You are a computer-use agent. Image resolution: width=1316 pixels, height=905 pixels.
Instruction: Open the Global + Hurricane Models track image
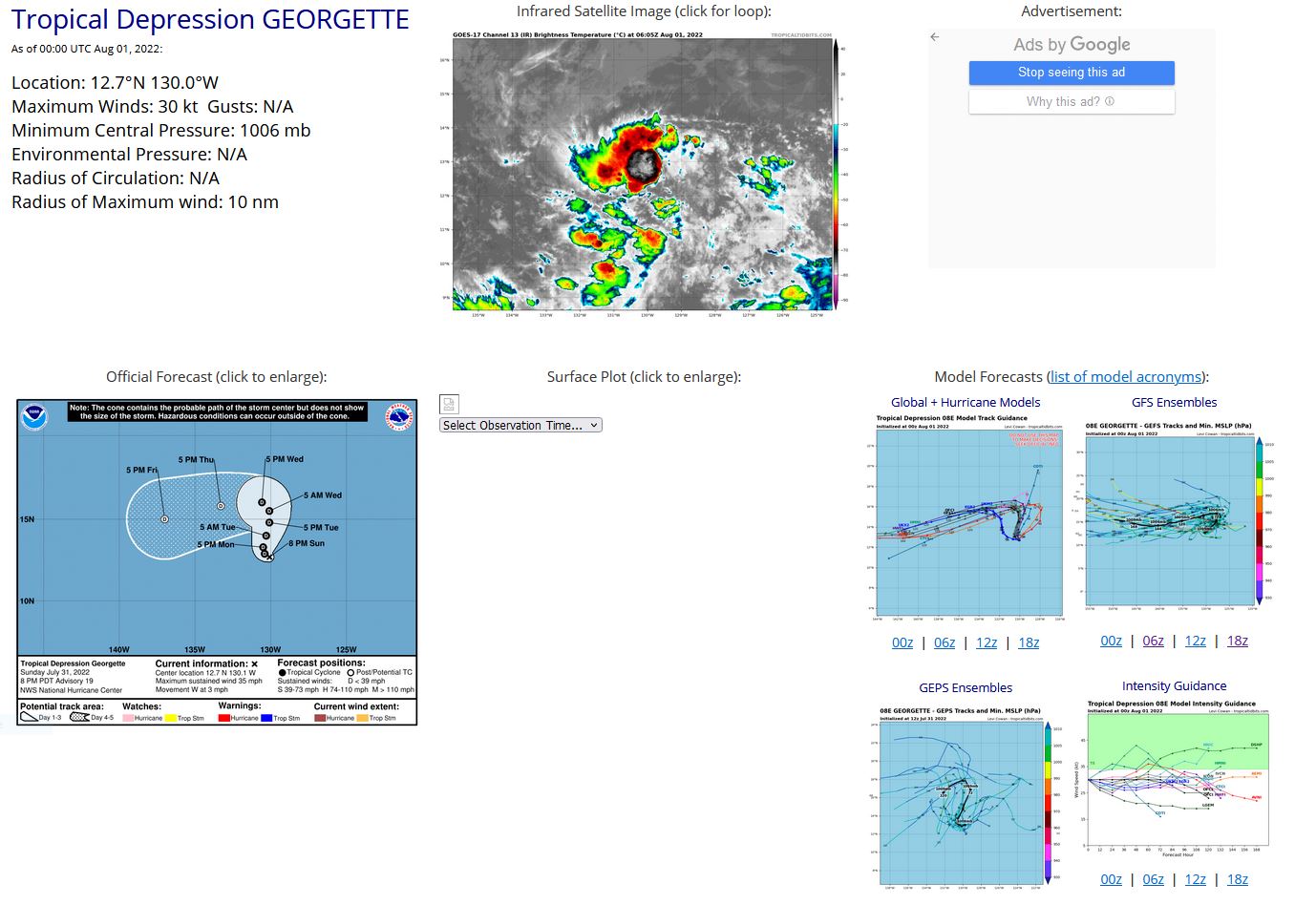(x=965, y=517)
